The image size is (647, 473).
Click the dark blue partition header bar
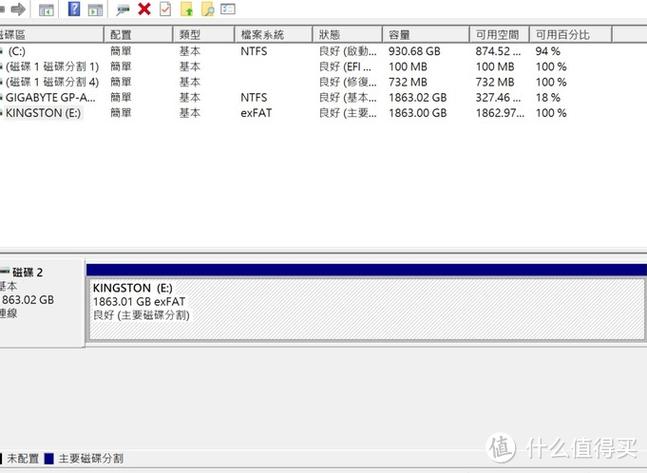click(366, 270)
